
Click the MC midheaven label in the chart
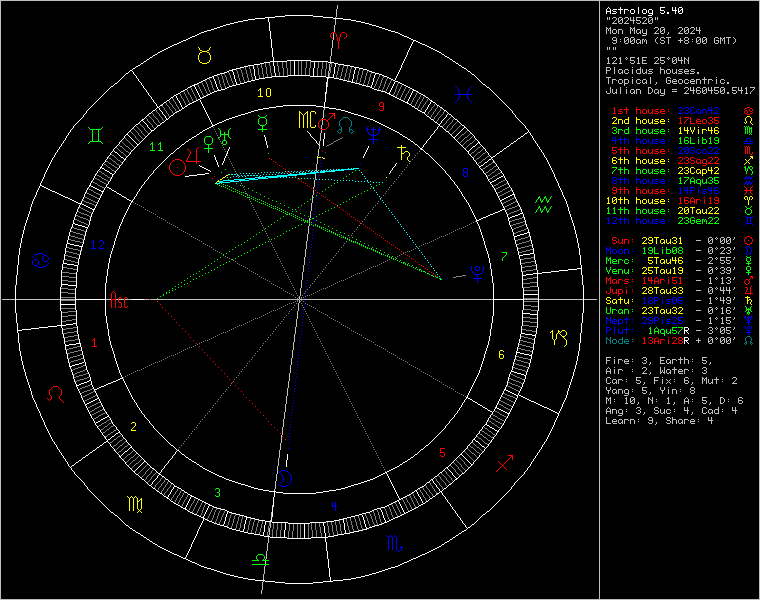point(307,120)
